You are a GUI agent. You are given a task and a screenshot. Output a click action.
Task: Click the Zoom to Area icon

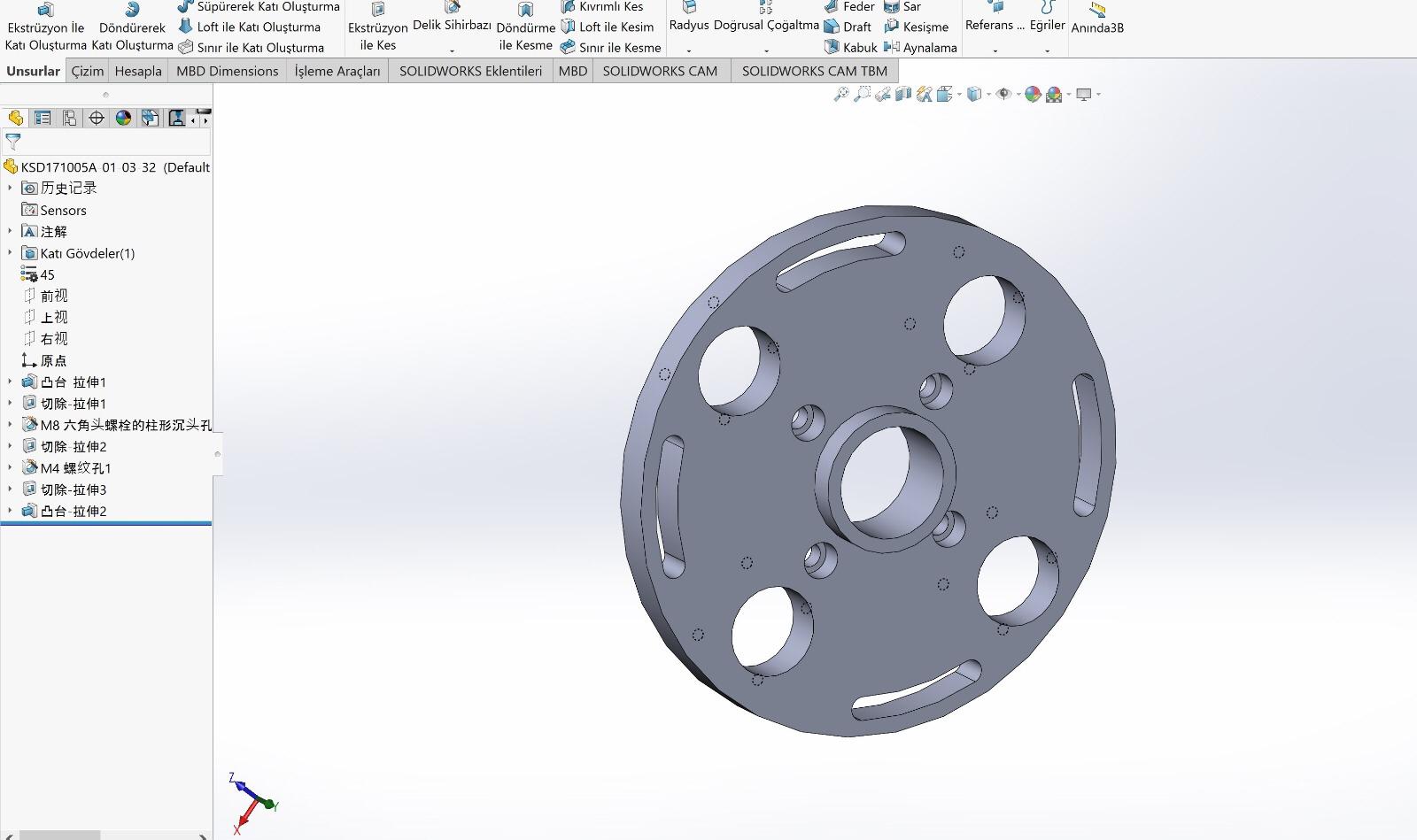[x=862, y=94]
